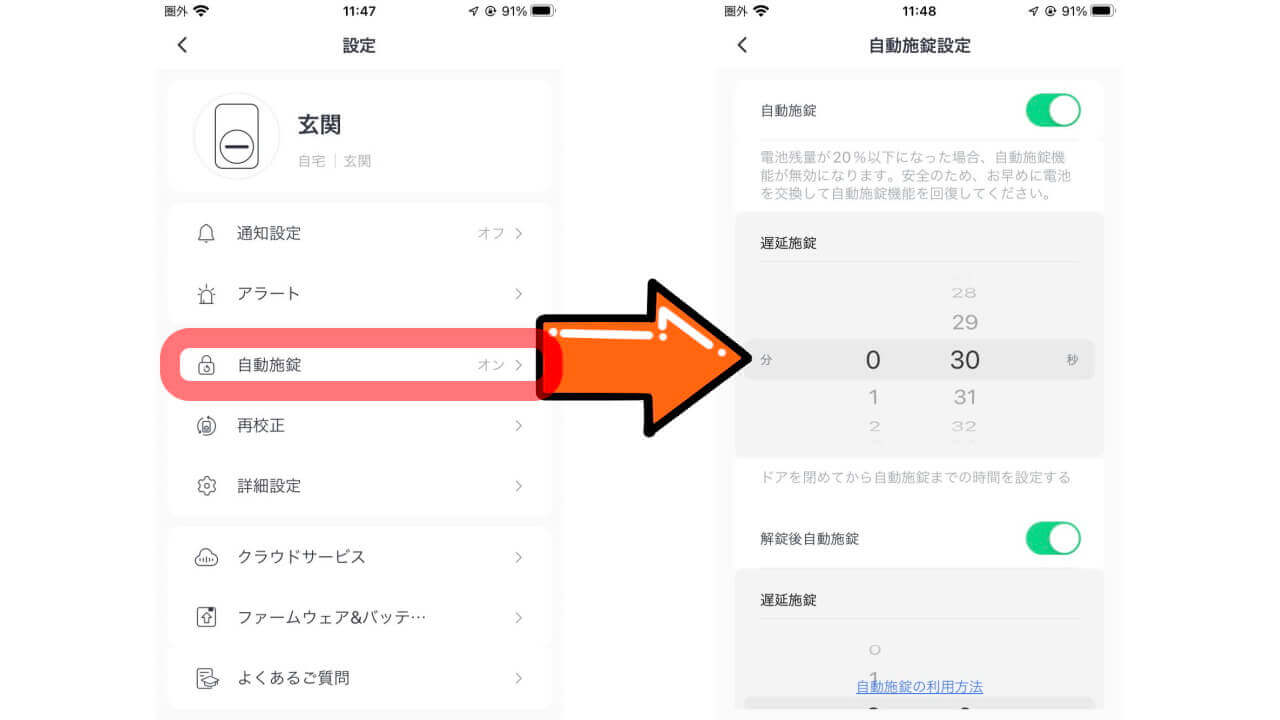
Task: Open the ファームウェア&バッテ… menu item
Action: (x=360, y=617)
